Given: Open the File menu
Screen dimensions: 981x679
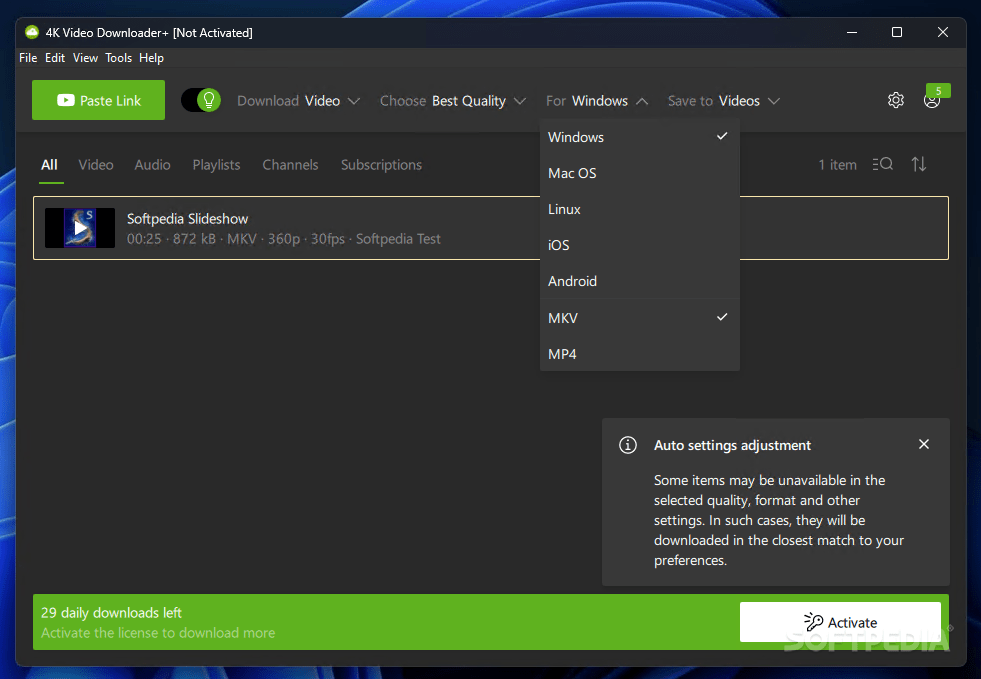Looking at the screenshot, I should point(28,58).
